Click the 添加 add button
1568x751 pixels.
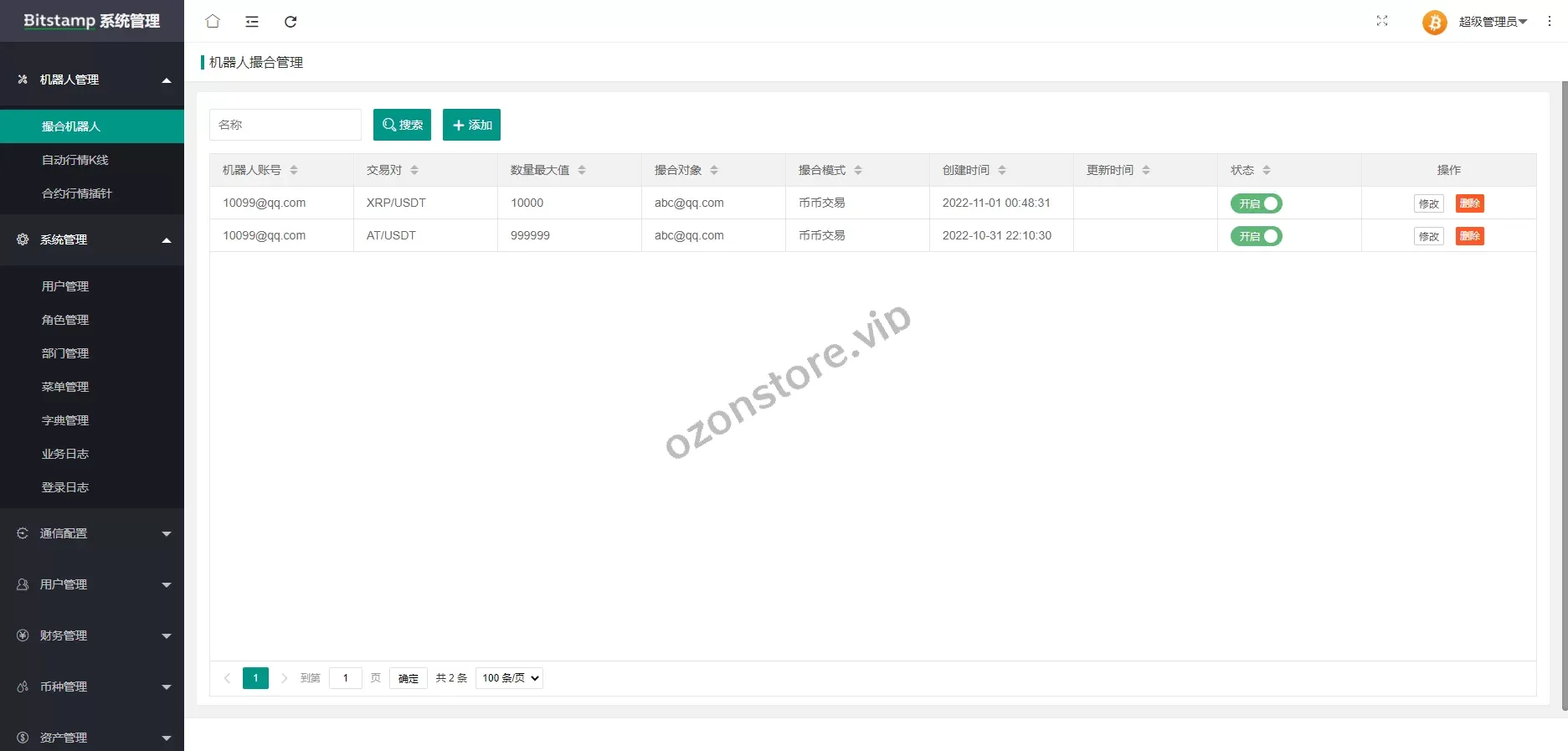point(471,125)
